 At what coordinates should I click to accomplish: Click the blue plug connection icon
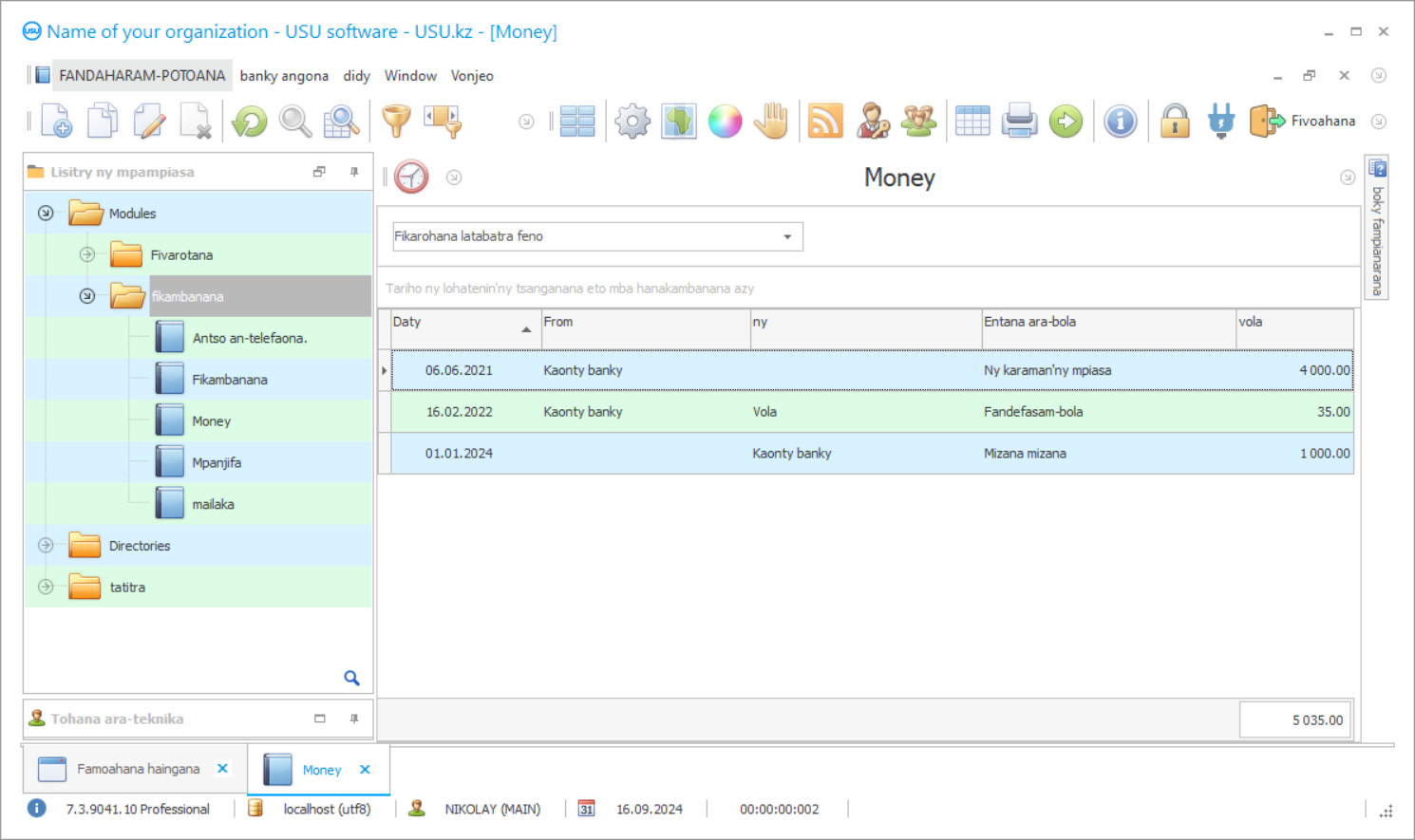[x=1221, y=121]
